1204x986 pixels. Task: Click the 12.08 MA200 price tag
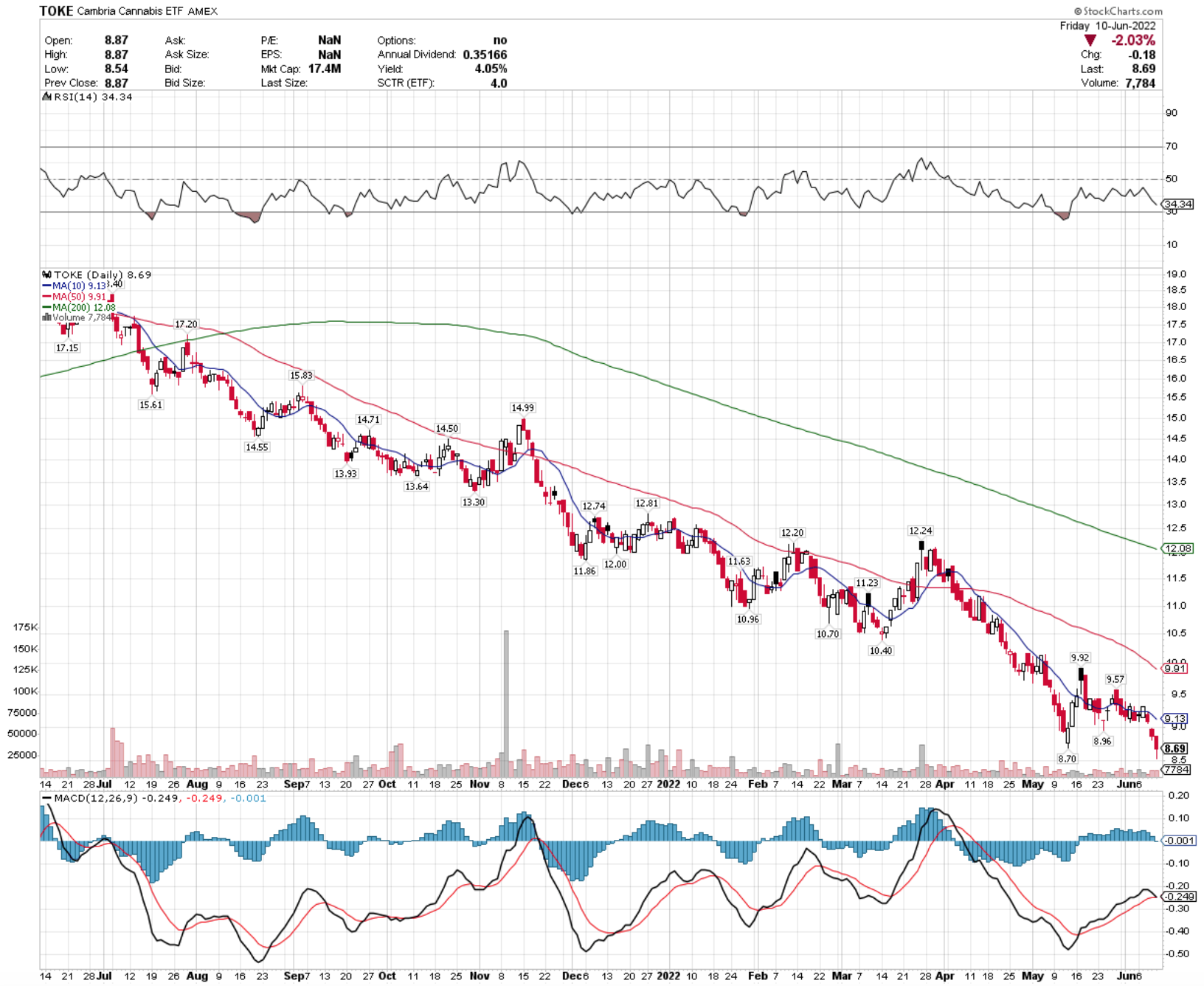click(x=1177, y=548)
